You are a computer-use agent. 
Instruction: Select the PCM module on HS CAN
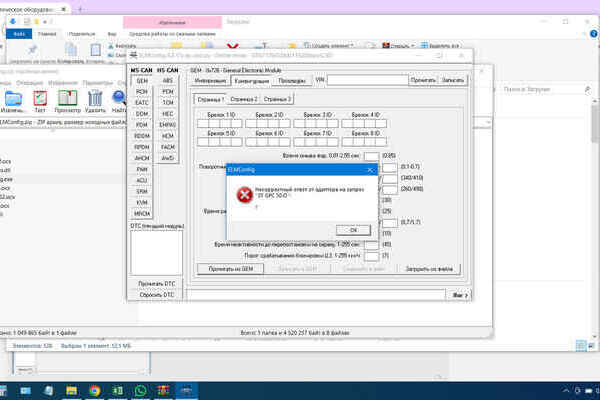click(168, 92)
